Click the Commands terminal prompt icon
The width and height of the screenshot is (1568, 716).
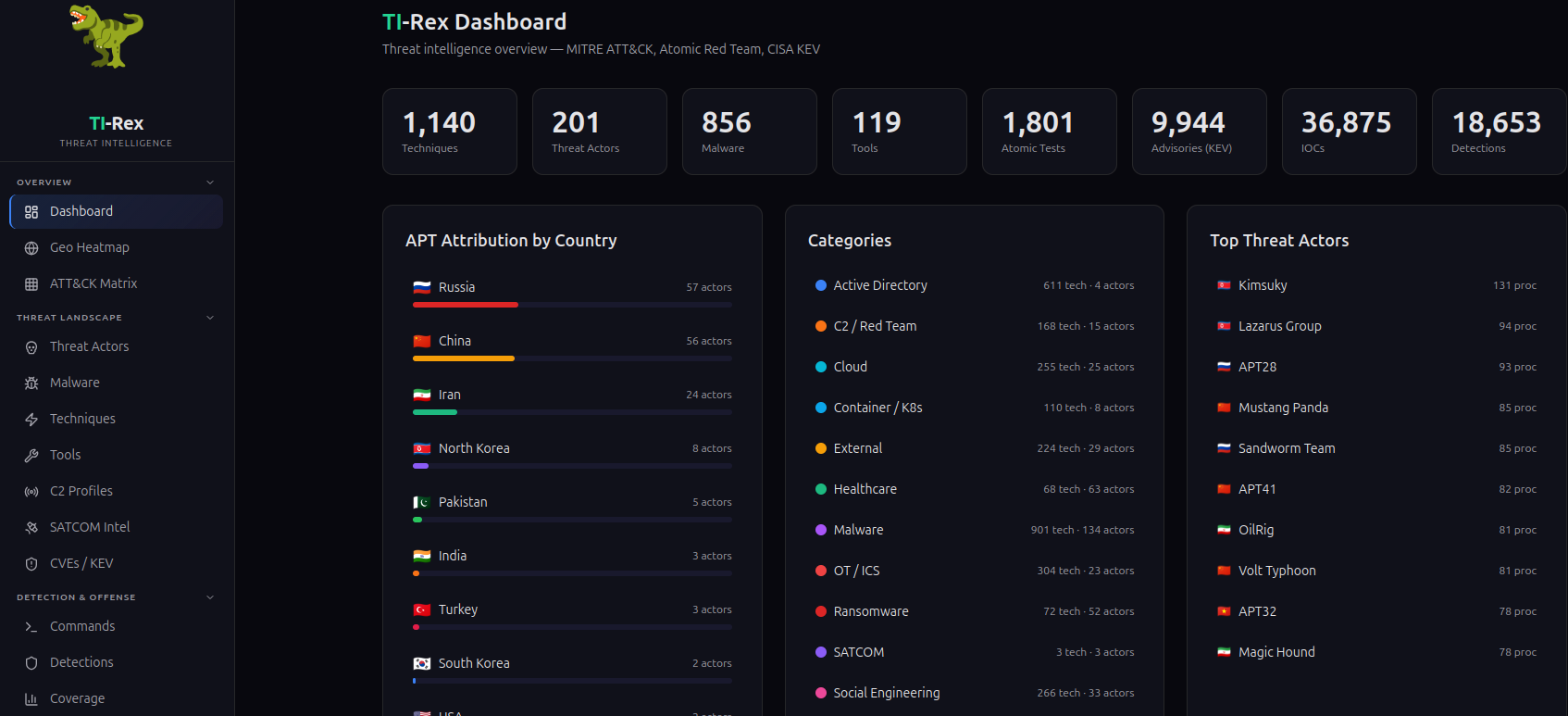31,627
